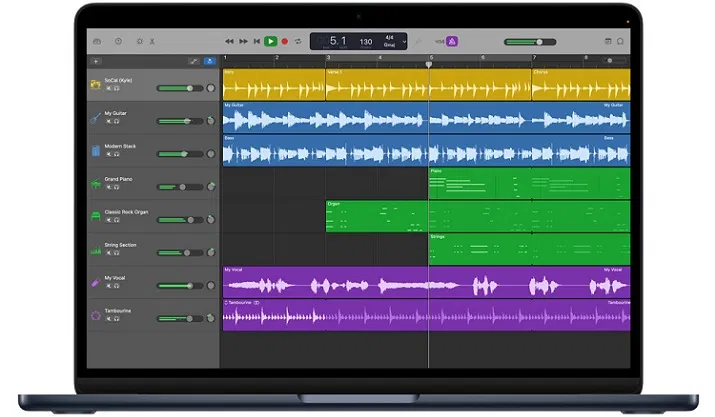
Task: Add a new track with plus button
Action: [96, 62]
